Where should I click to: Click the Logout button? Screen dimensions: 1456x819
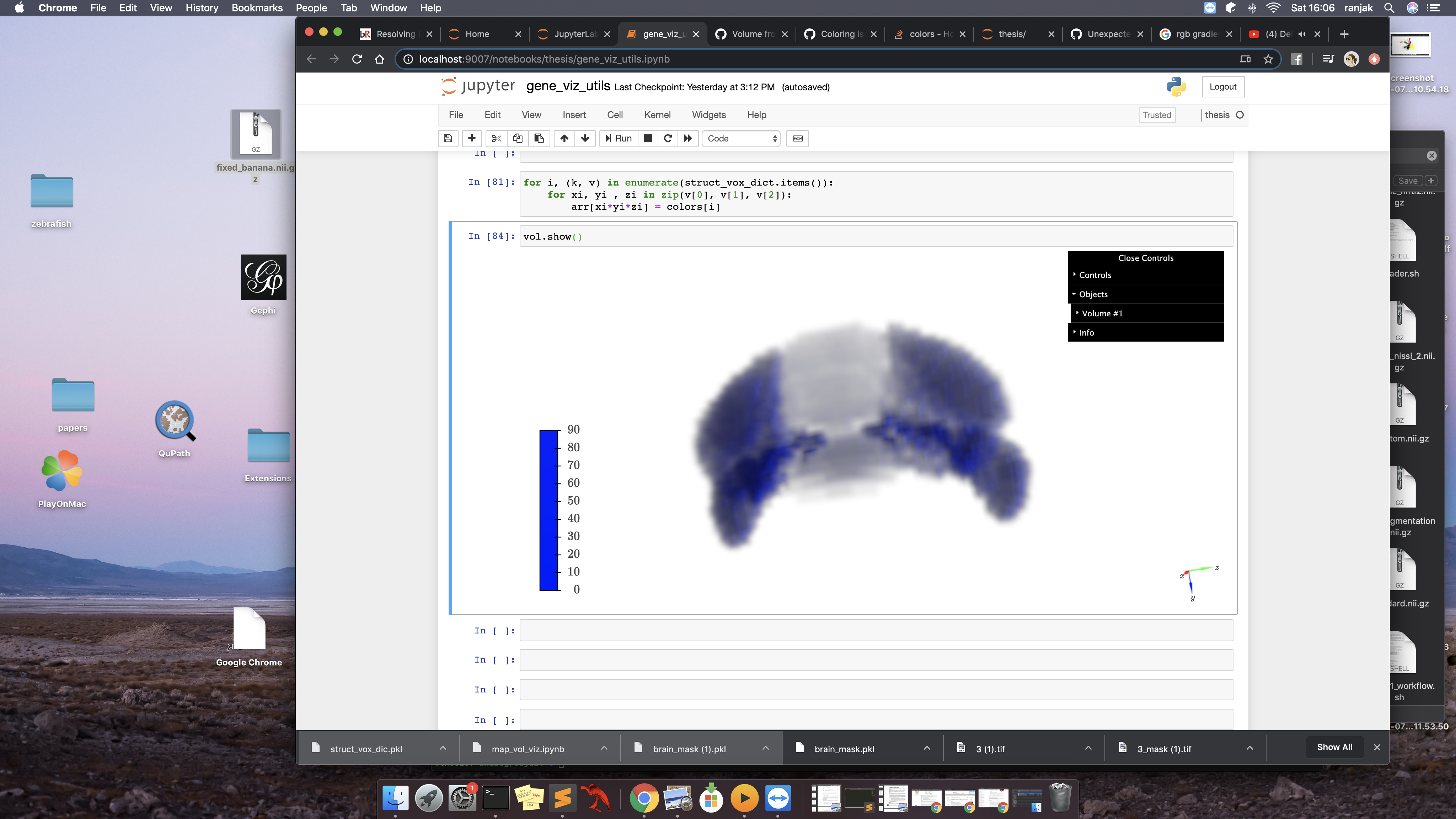pos(1222,86)
